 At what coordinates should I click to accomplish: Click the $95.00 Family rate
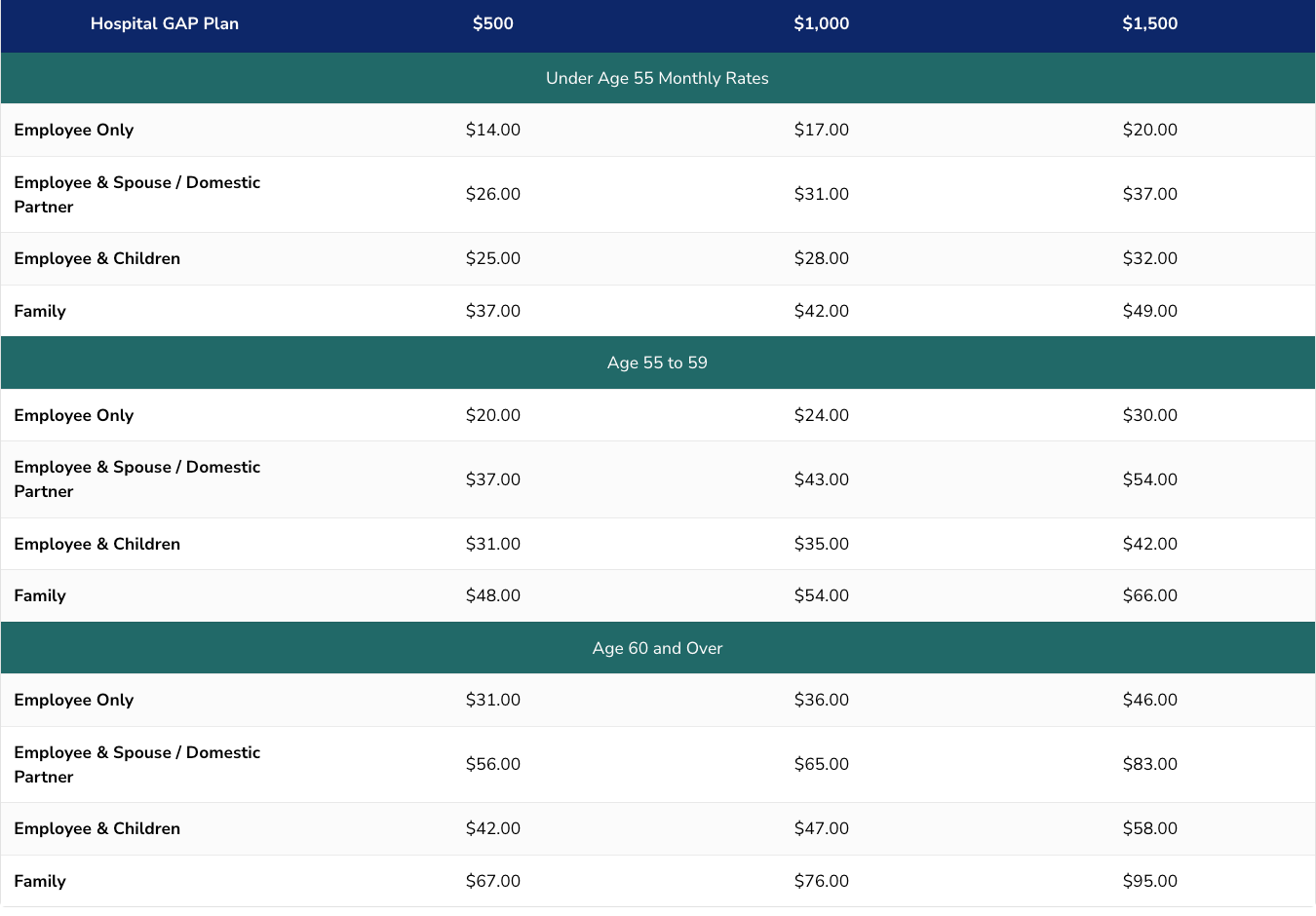click(x=1150, y=881)
